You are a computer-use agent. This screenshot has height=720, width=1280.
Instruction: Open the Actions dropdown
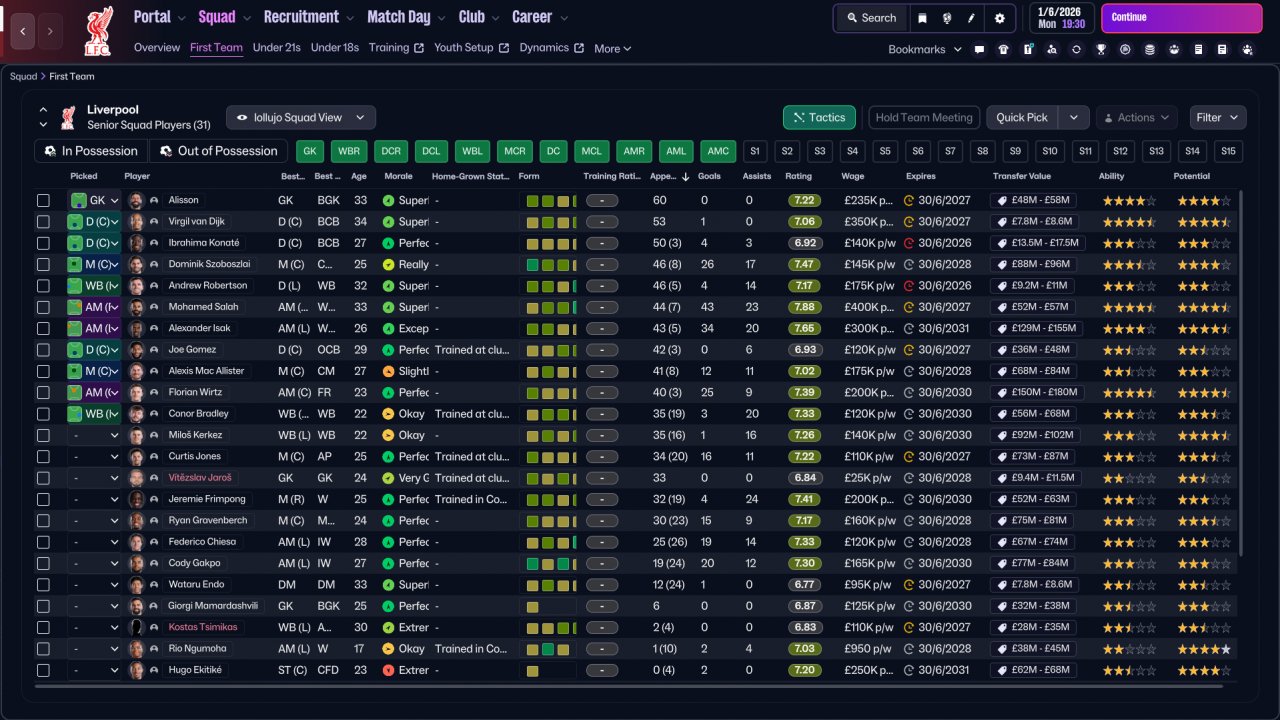pos(1138,118)
